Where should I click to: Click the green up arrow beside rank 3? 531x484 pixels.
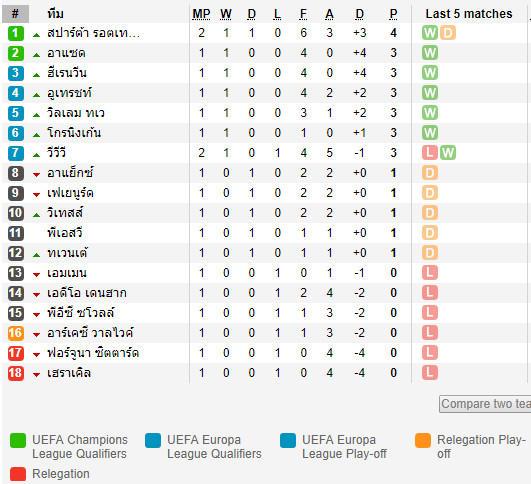37,75
